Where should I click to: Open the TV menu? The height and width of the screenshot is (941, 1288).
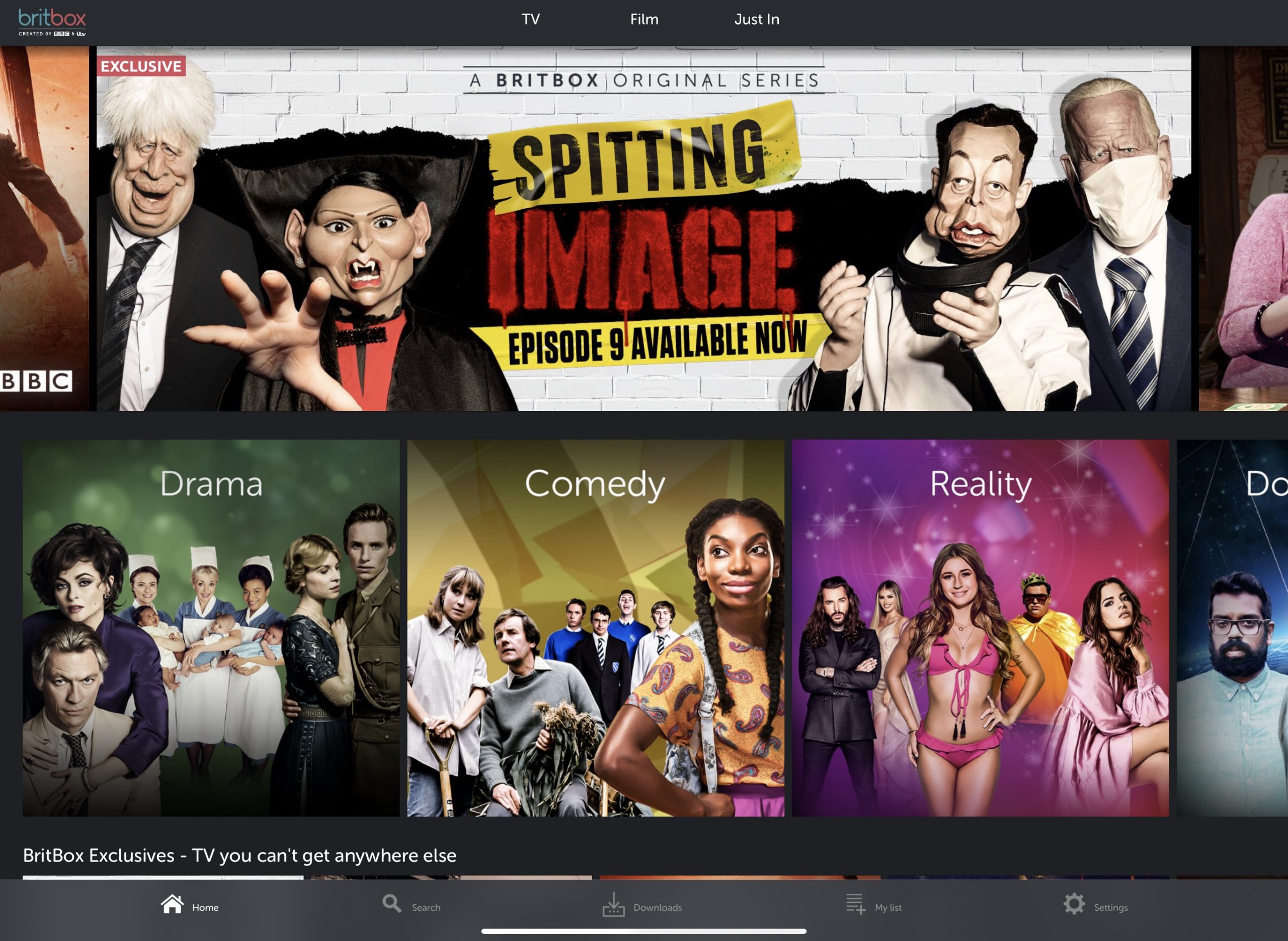pos(530,20)
